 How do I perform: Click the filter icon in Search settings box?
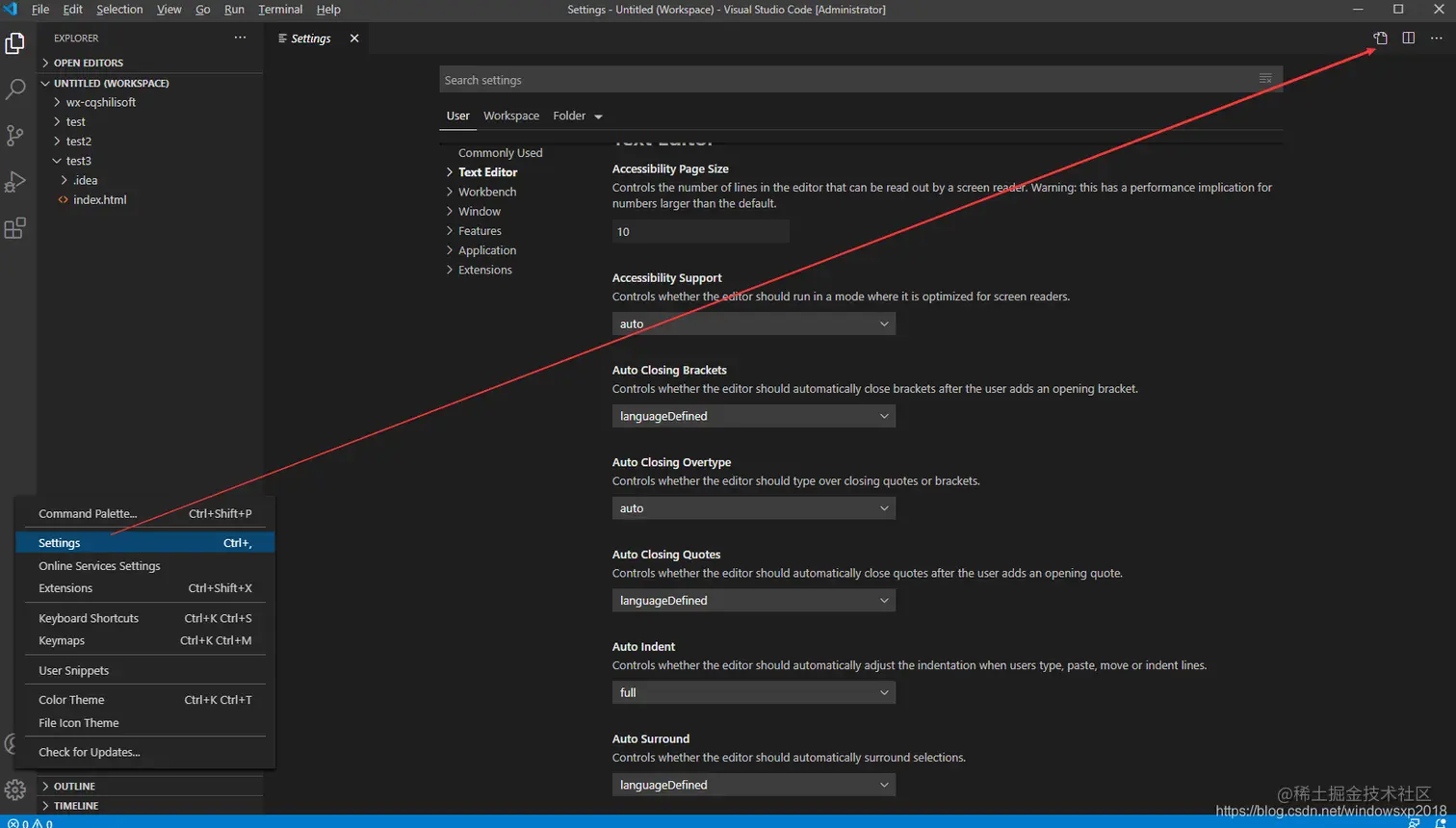(x=1265, y=80)
